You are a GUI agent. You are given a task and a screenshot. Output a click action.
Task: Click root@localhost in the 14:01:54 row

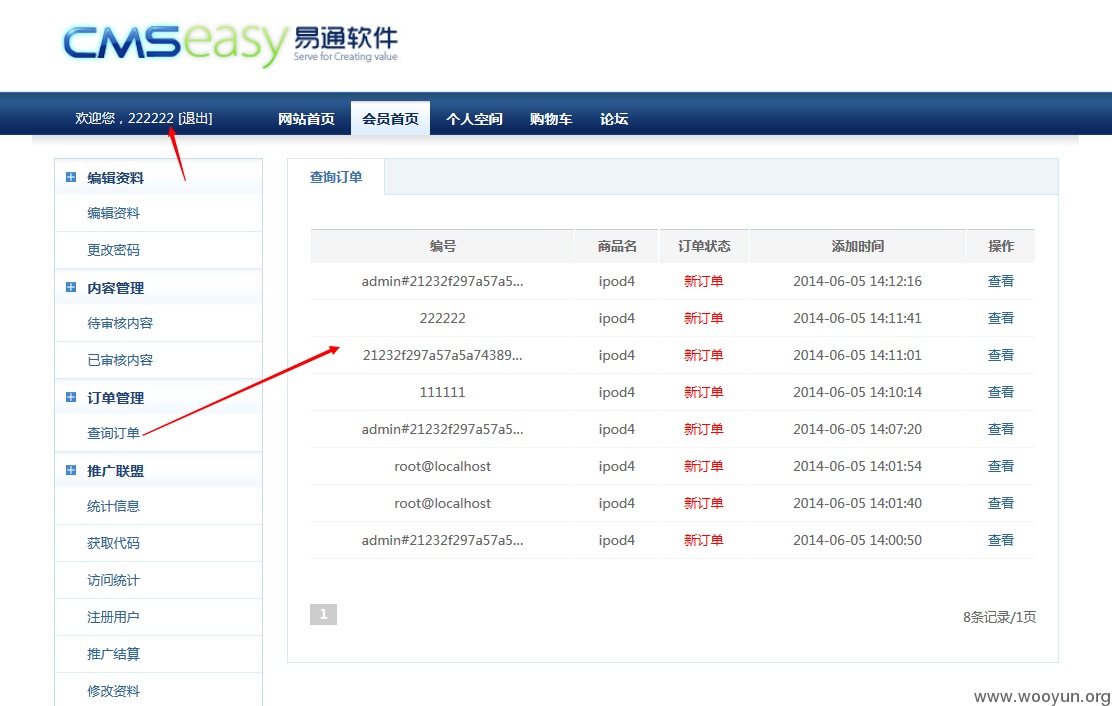click(x=443, y=466)
